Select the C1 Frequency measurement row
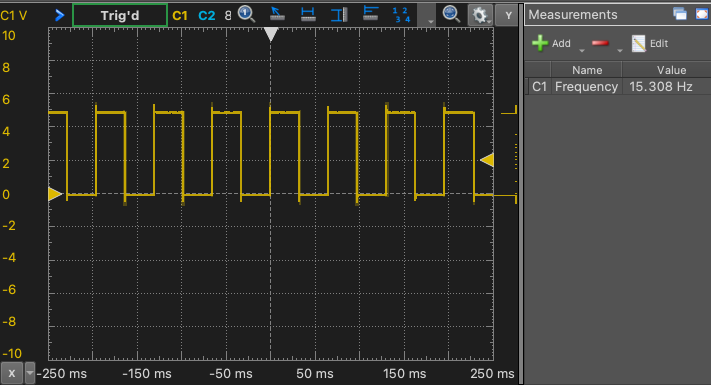 tap(618, 87)
